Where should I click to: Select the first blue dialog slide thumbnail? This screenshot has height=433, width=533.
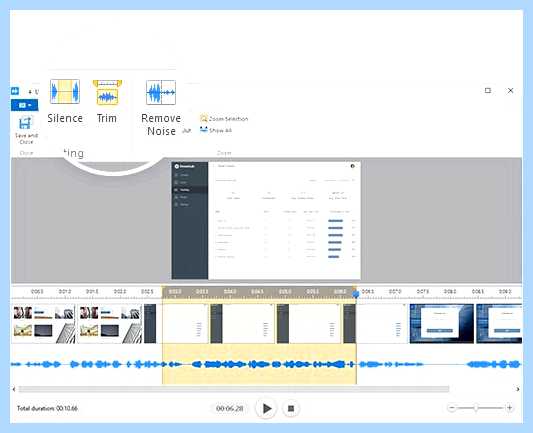coord(441,324)
